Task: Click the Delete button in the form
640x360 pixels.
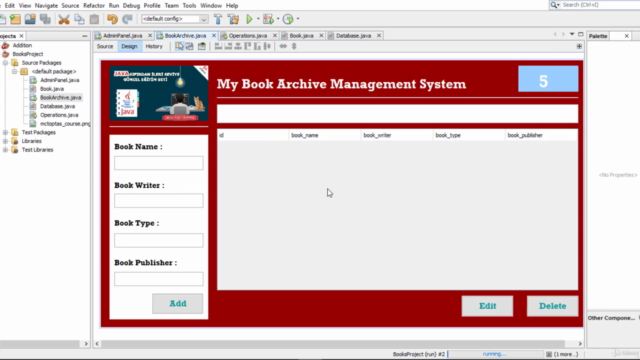Action: tap(553, 306)
